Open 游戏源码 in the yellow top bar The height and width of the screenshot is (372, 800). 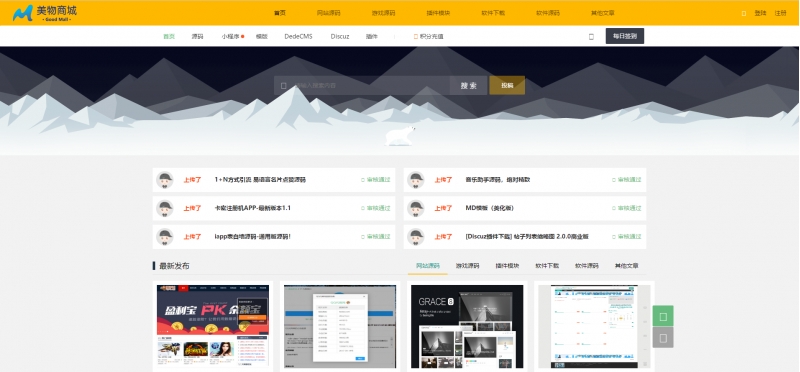[383, 13]
